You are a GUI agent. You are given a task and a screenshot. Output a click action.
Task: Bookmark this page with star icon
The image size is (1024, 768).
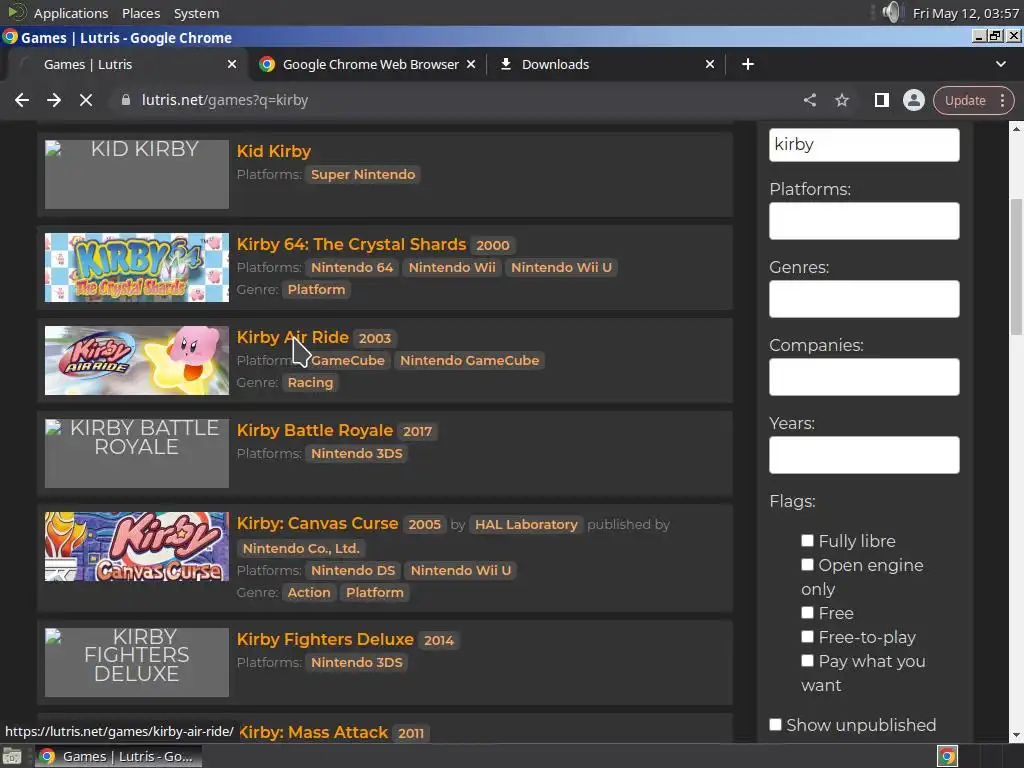[x=842, y=100]
